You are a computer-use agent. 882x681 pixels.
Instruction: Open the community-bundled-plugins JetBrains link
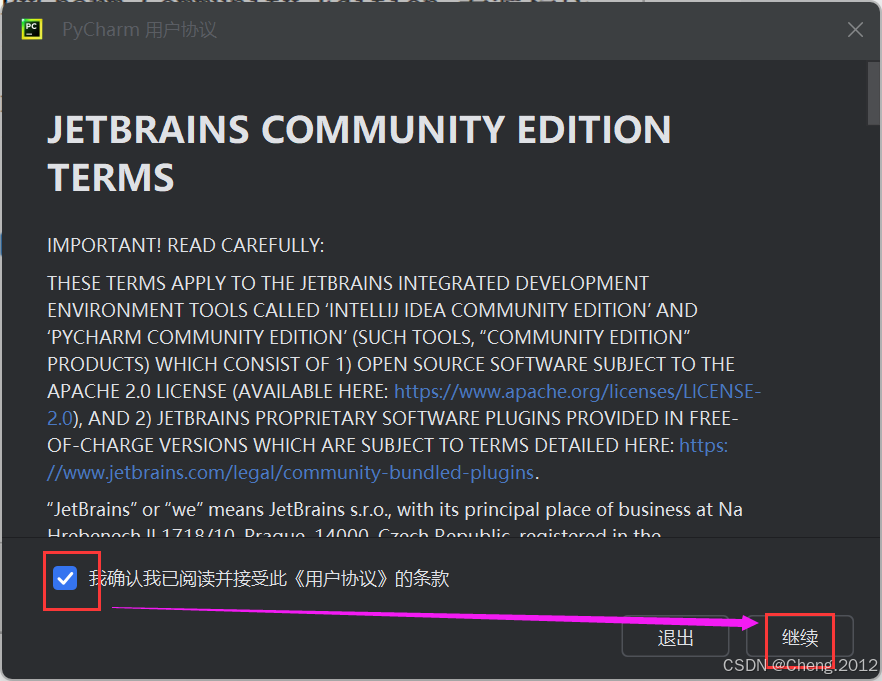(290, 472)
